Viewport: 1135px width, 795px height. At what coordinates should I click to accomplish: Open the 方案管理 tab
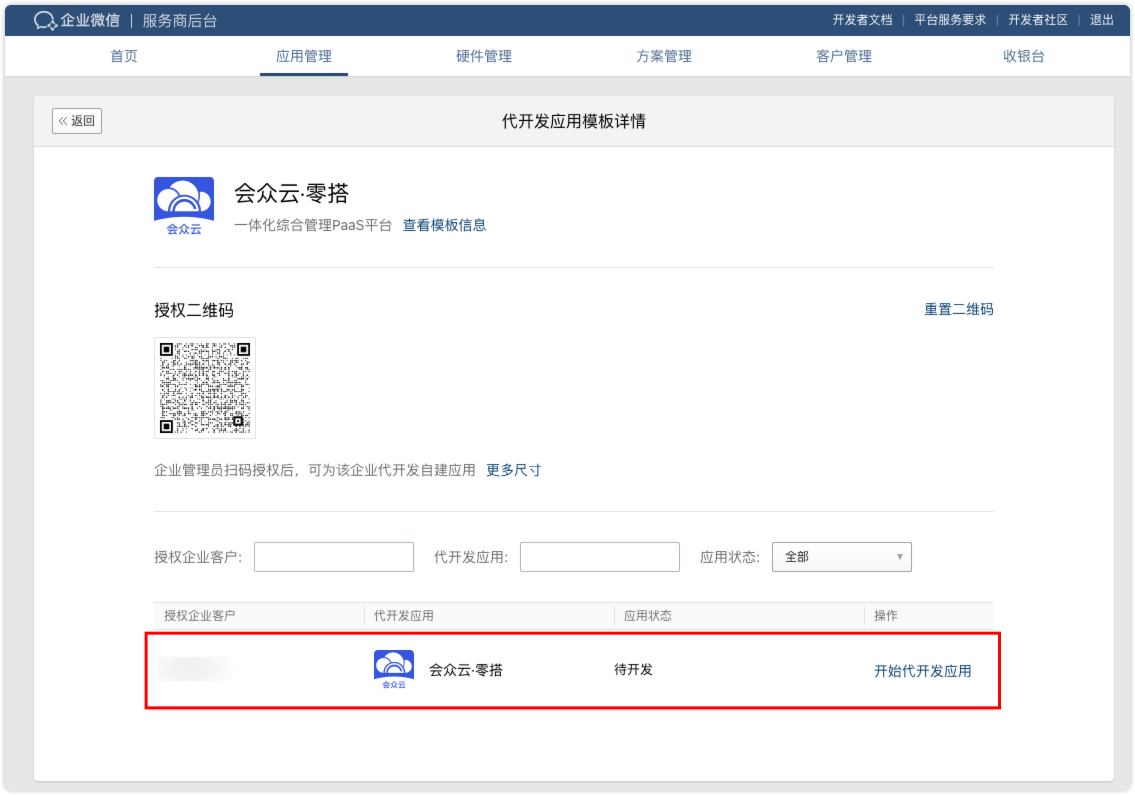pos(664,57)
